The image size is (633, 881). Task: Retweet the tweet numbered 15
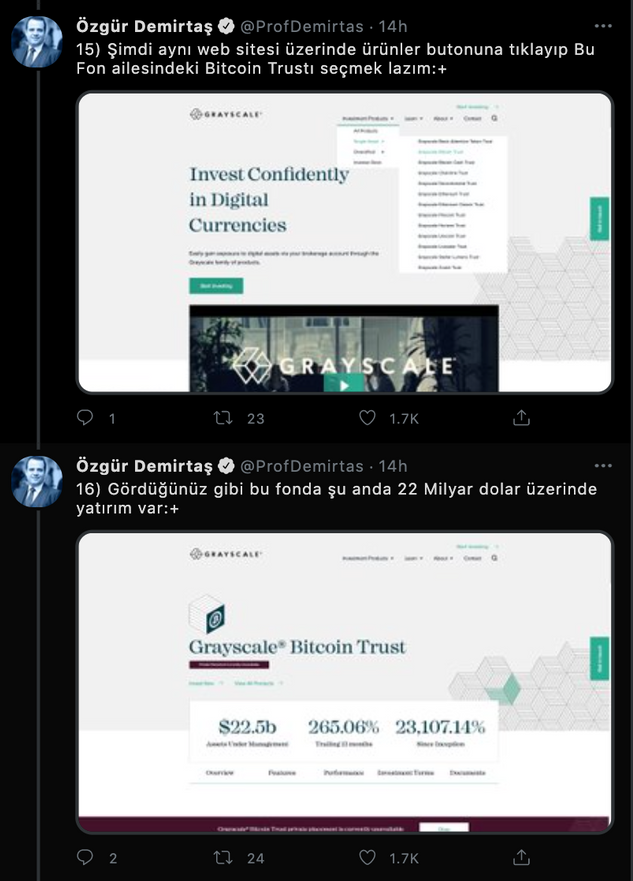223,418
